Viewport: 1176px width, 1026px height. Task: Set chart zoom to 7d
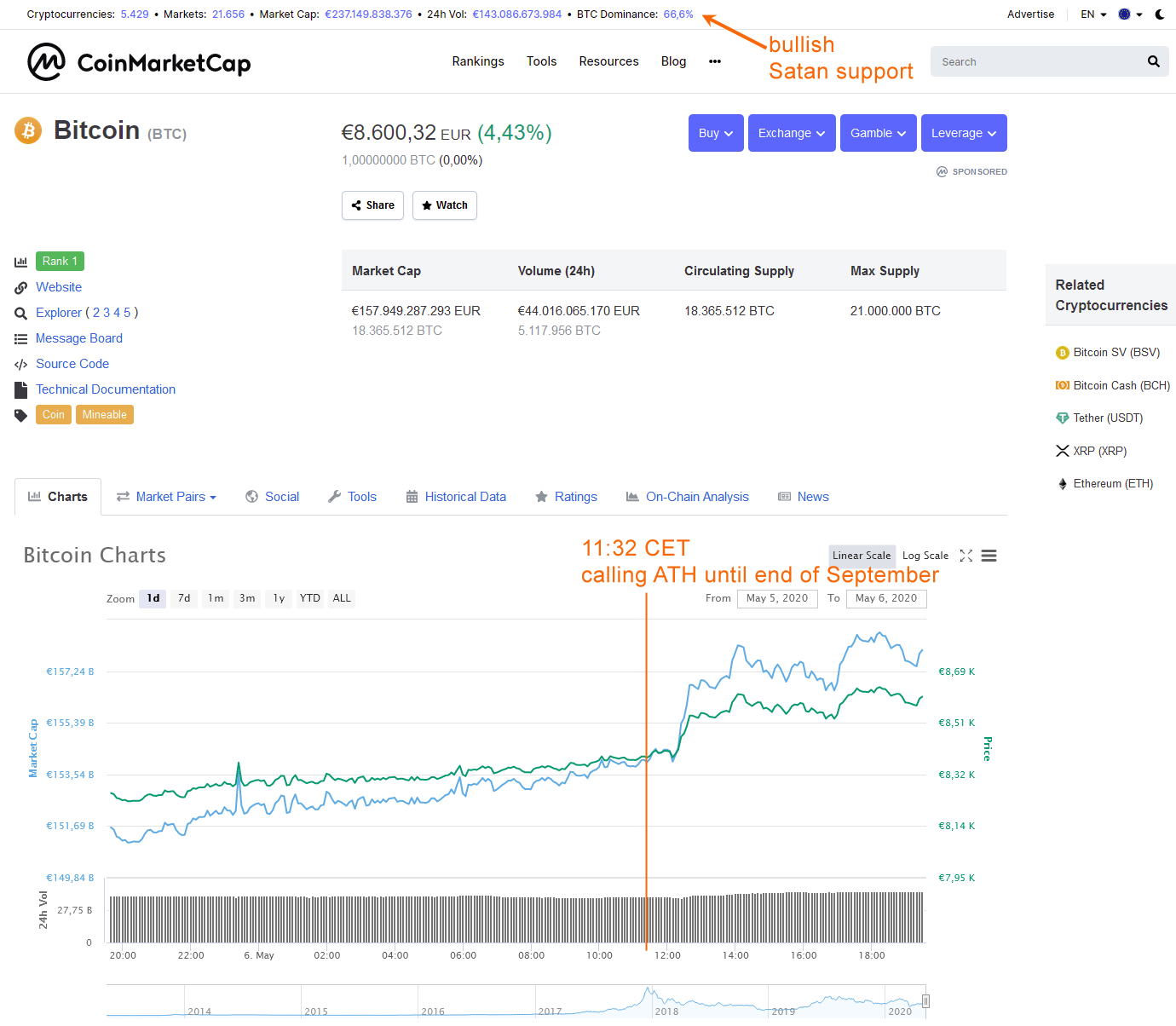184,598
